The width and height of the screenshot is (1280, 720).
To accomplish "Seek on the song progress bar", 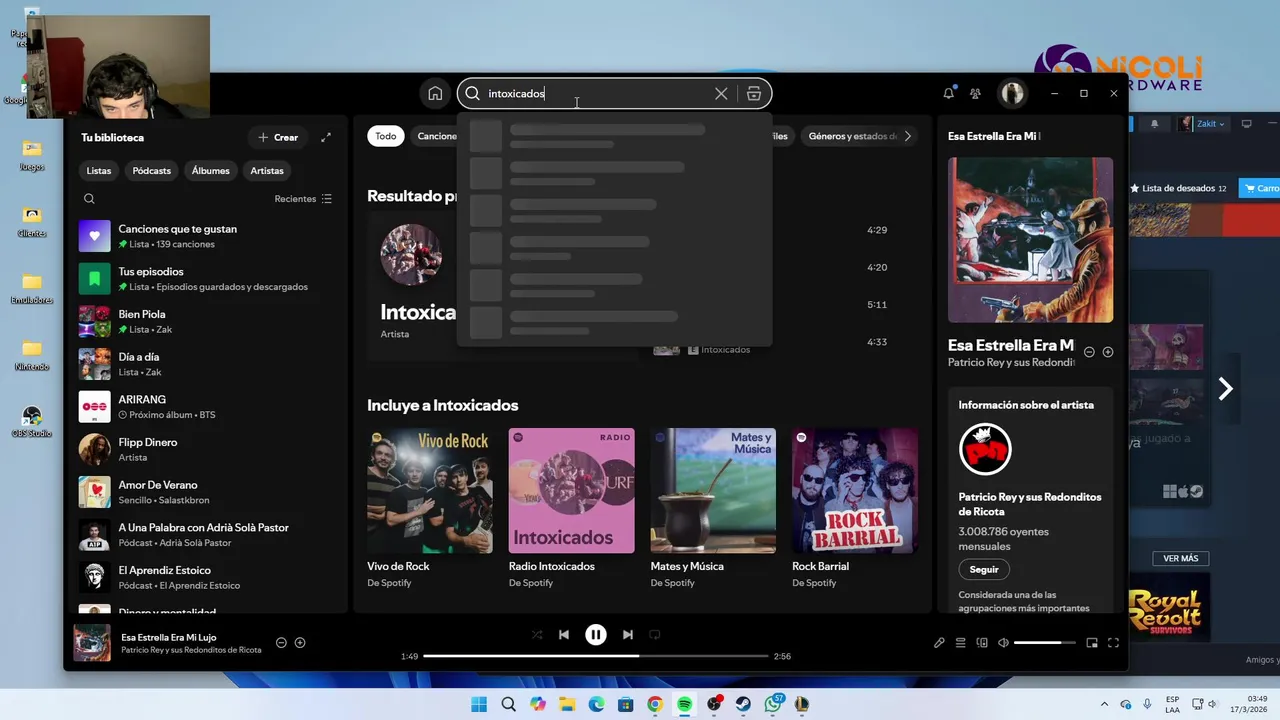I will tap(596, 656).
